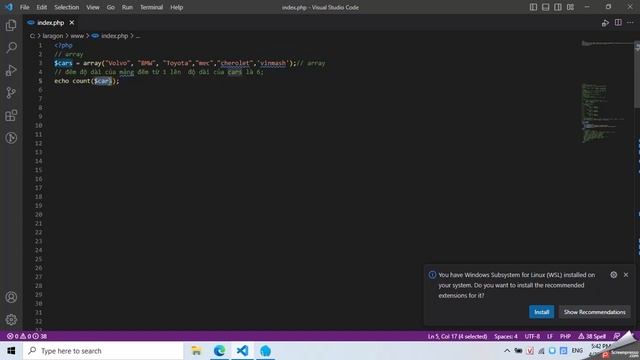This screenshot has width=640, height=360.
Task: Open the Manage gear in activity bar
Action: pos(11,320)
